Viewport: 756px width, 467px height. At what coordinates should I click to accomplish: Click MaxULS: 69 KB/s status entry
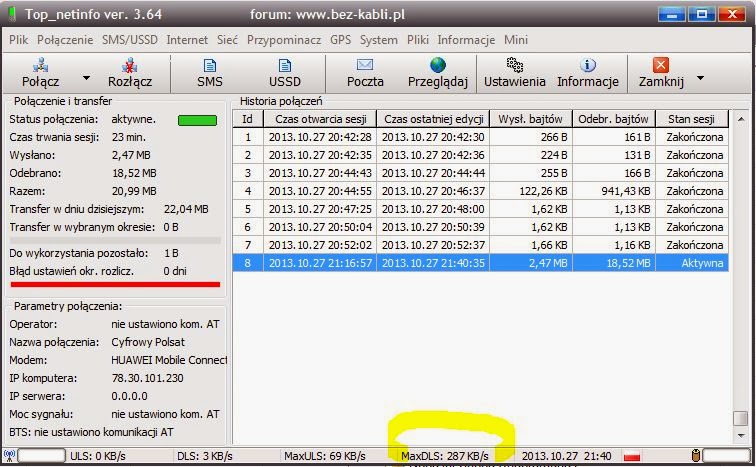click(x=324, y=456)
